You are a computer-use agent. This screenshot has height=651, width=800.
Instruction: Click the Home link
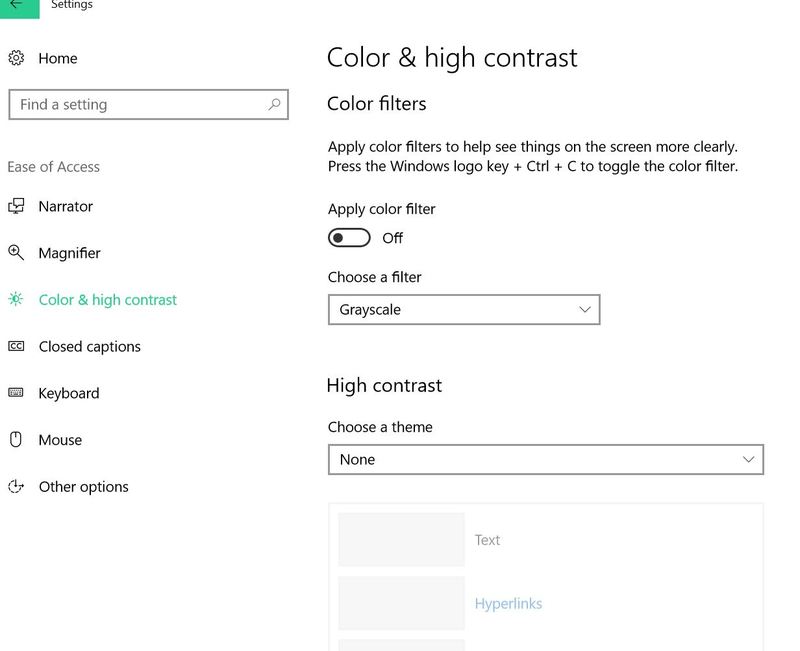point(57,58)
